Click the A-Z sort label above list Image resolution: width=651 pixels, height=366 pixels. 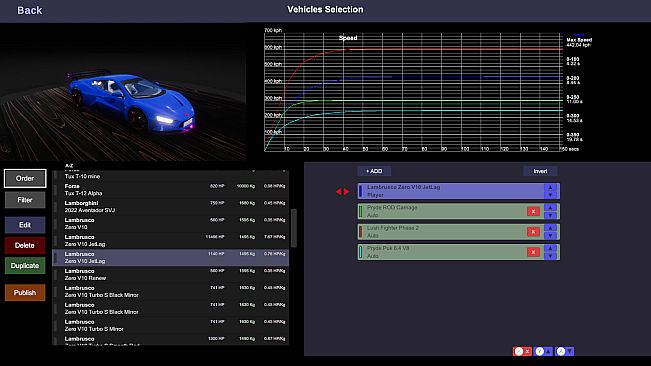coord(69,166)
